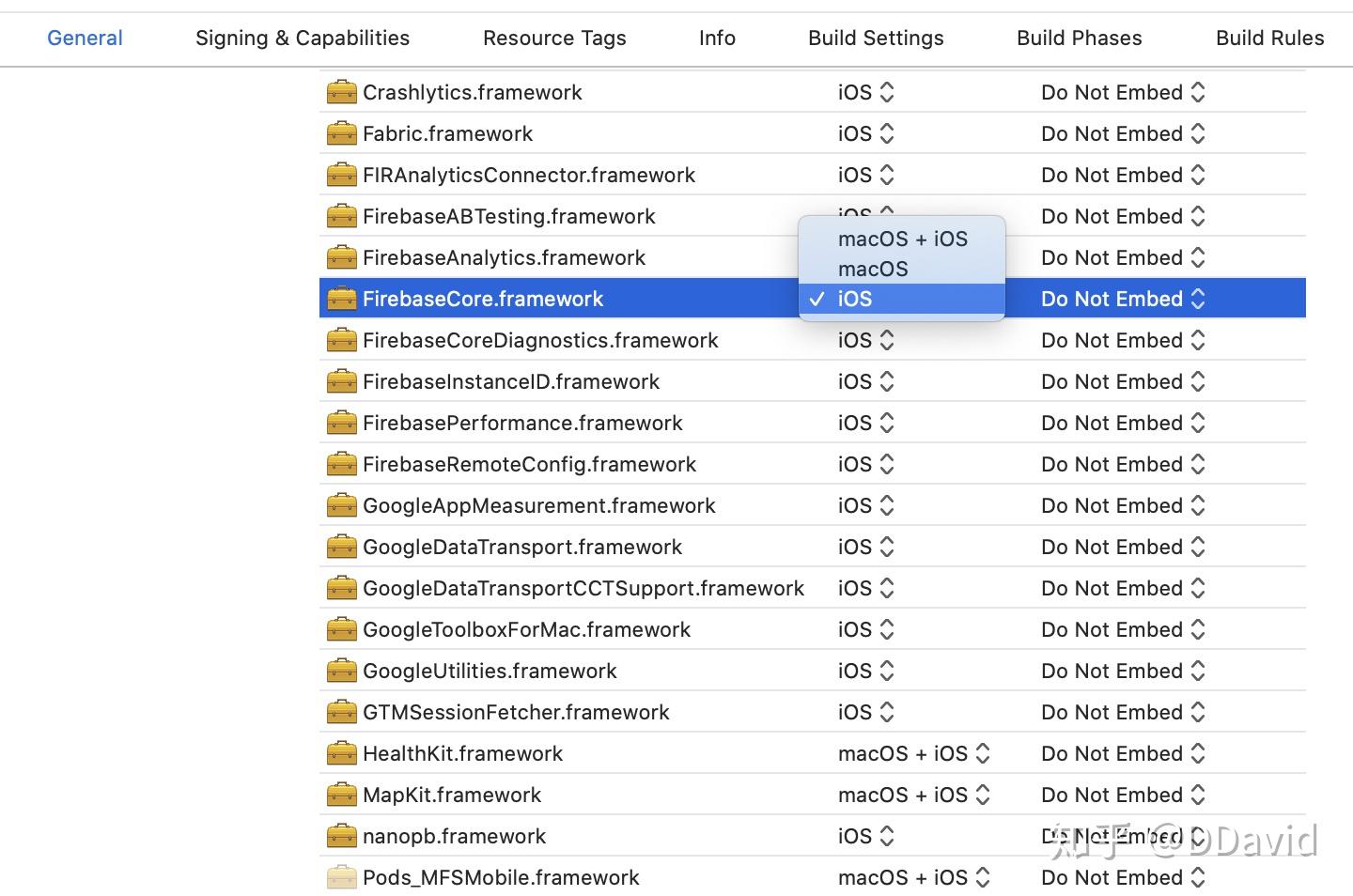Open embed dropdown for Fabric.framework
The width and height of the screenshot is (1353, 896).
[x=1123, y=133]
